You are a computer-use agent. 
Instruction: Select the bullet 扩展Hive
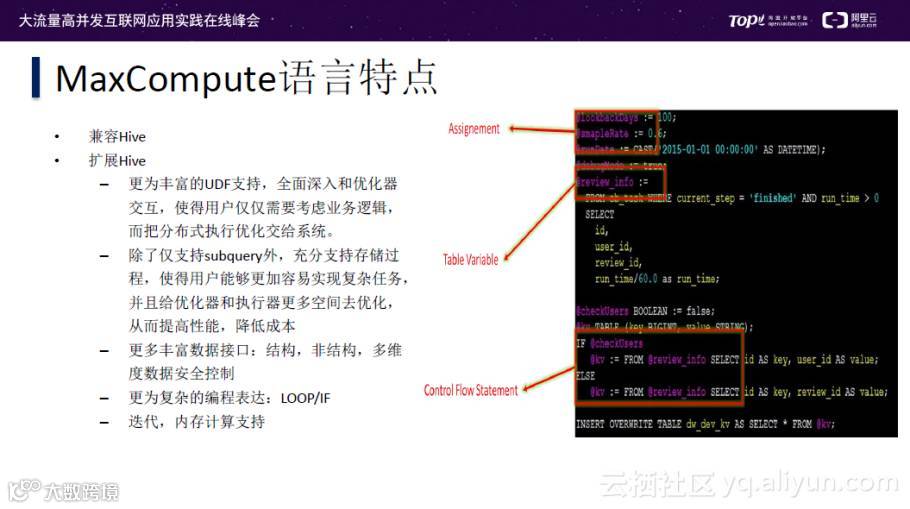coord(117,161)
